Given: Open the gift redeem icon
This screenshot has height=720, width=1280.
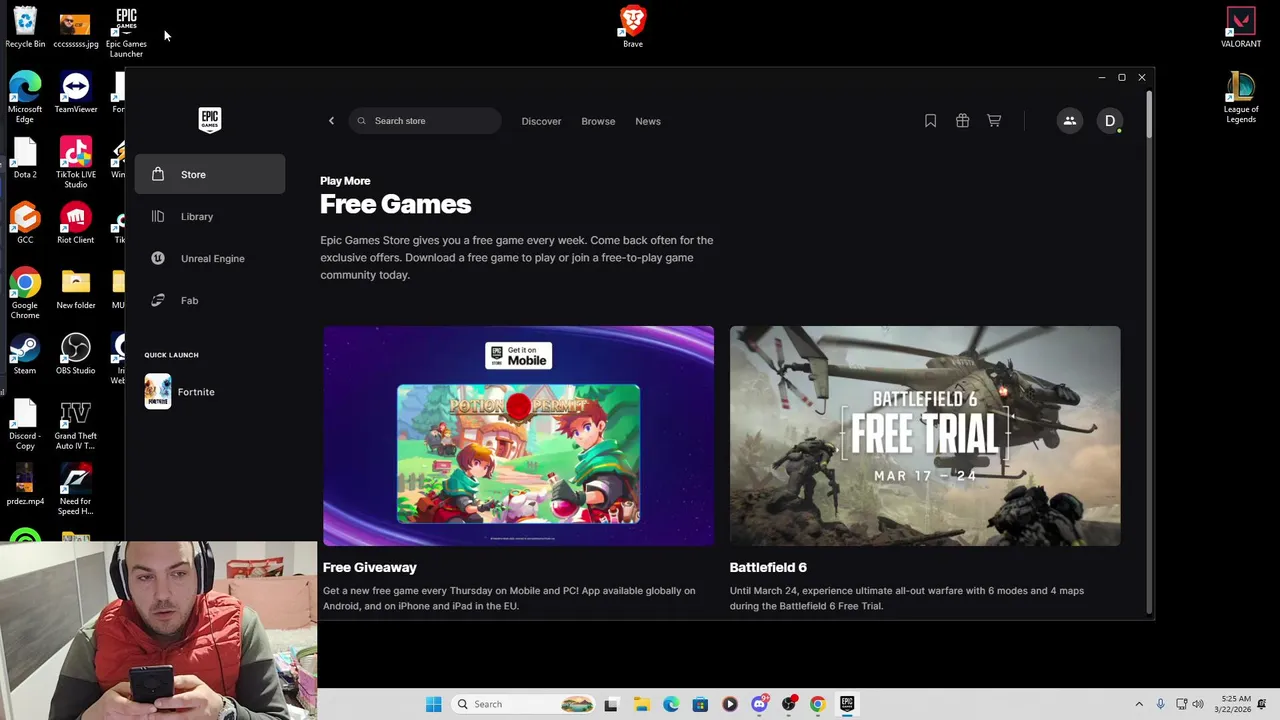Looking at the screenshot, I should [x=962, y=121].
